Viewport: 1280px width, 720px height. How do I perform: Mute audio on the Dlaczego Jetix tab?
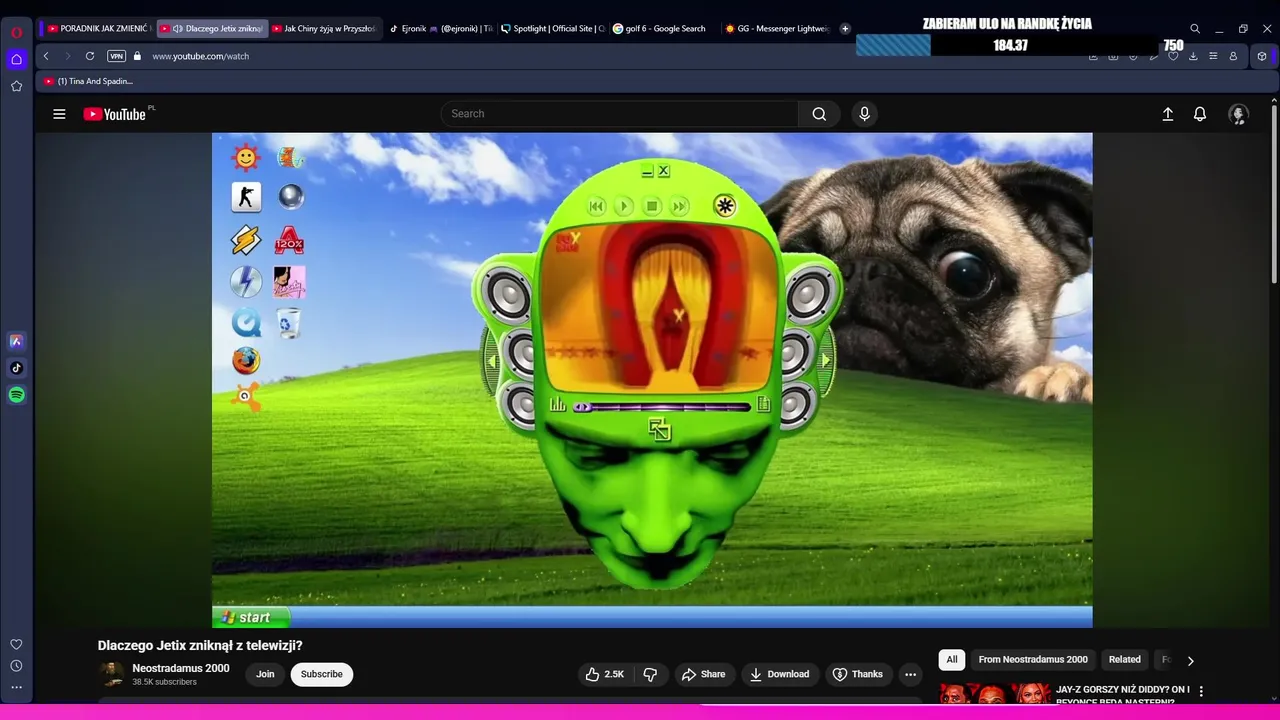coord(177,29)
